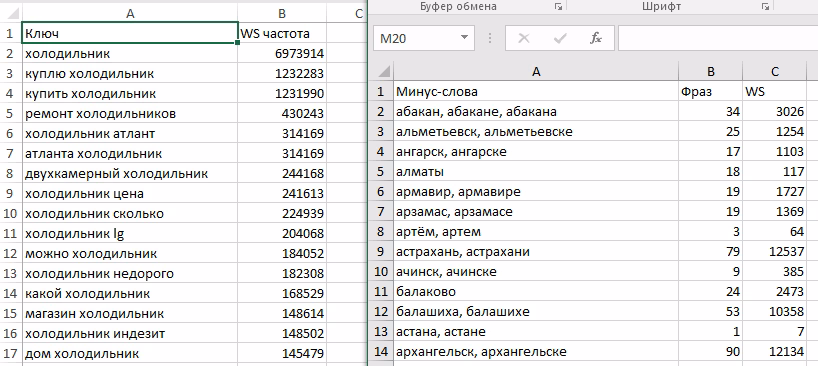This screenshot has height=366, width=818.
Task: Select frequency value 6973914
Action: 282,53
